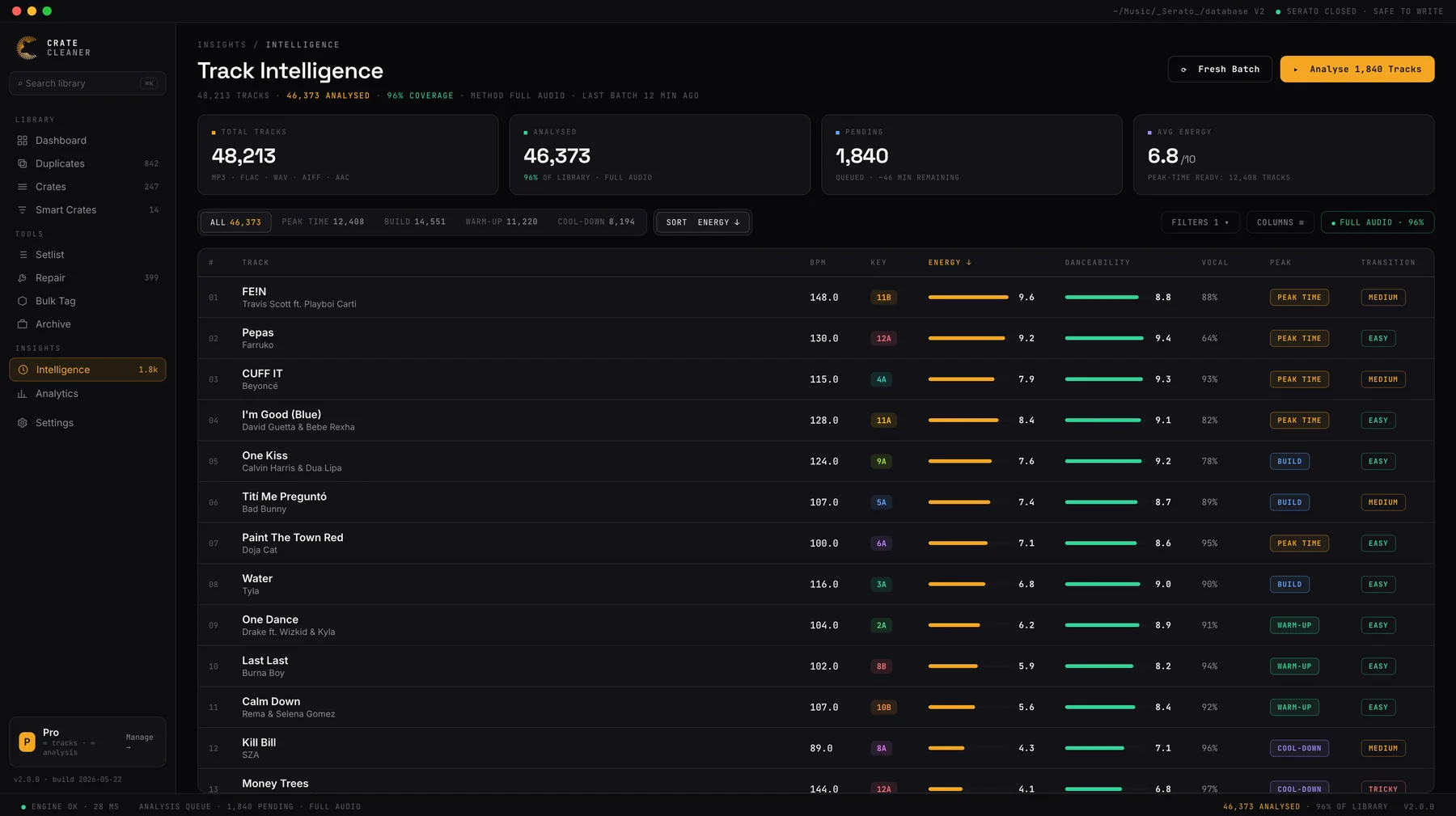Click the 4A key badge for CUFF IT
Image resolution: width=1456 pixels, height=816 pixels.
coord(881,379)
